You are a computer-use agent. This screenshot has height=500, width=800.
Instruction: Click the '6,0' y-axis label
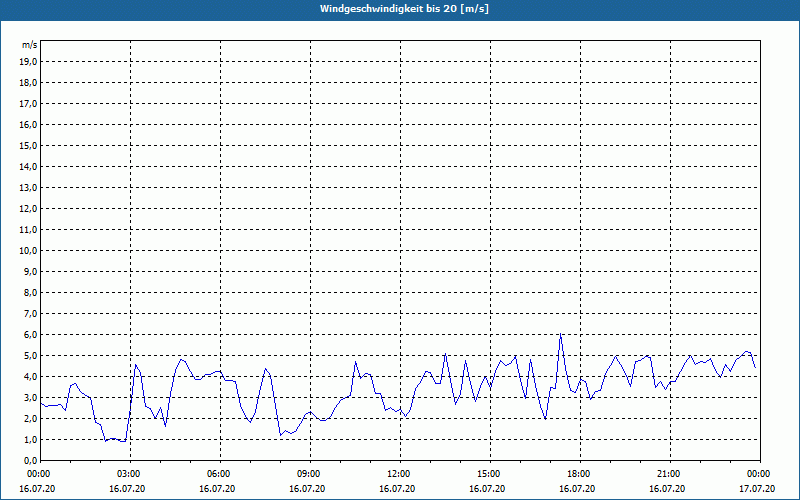click(31, 335)
